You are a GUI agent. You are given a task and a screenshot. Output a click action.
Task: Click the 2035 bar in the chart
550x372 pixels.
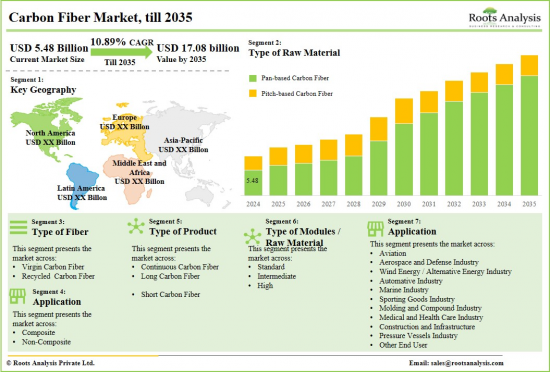point(529,125)
